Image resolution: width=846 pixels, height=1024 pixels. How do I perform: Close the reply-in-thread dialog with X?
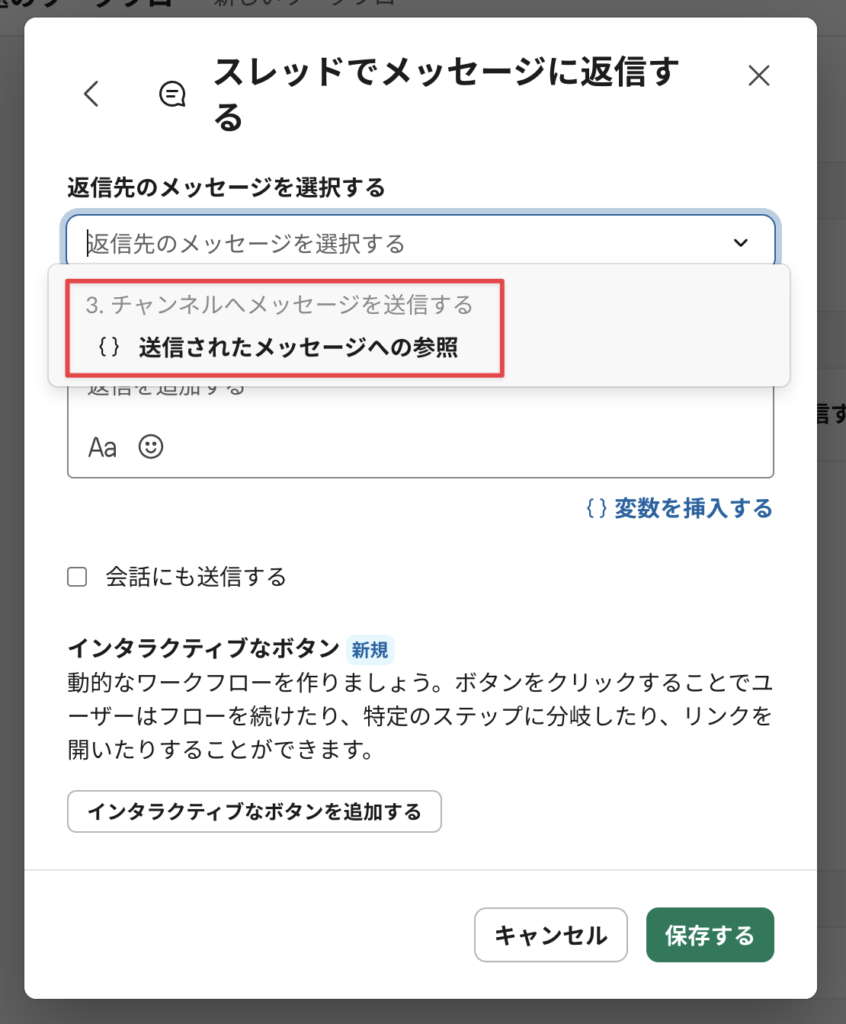[759, 75]
